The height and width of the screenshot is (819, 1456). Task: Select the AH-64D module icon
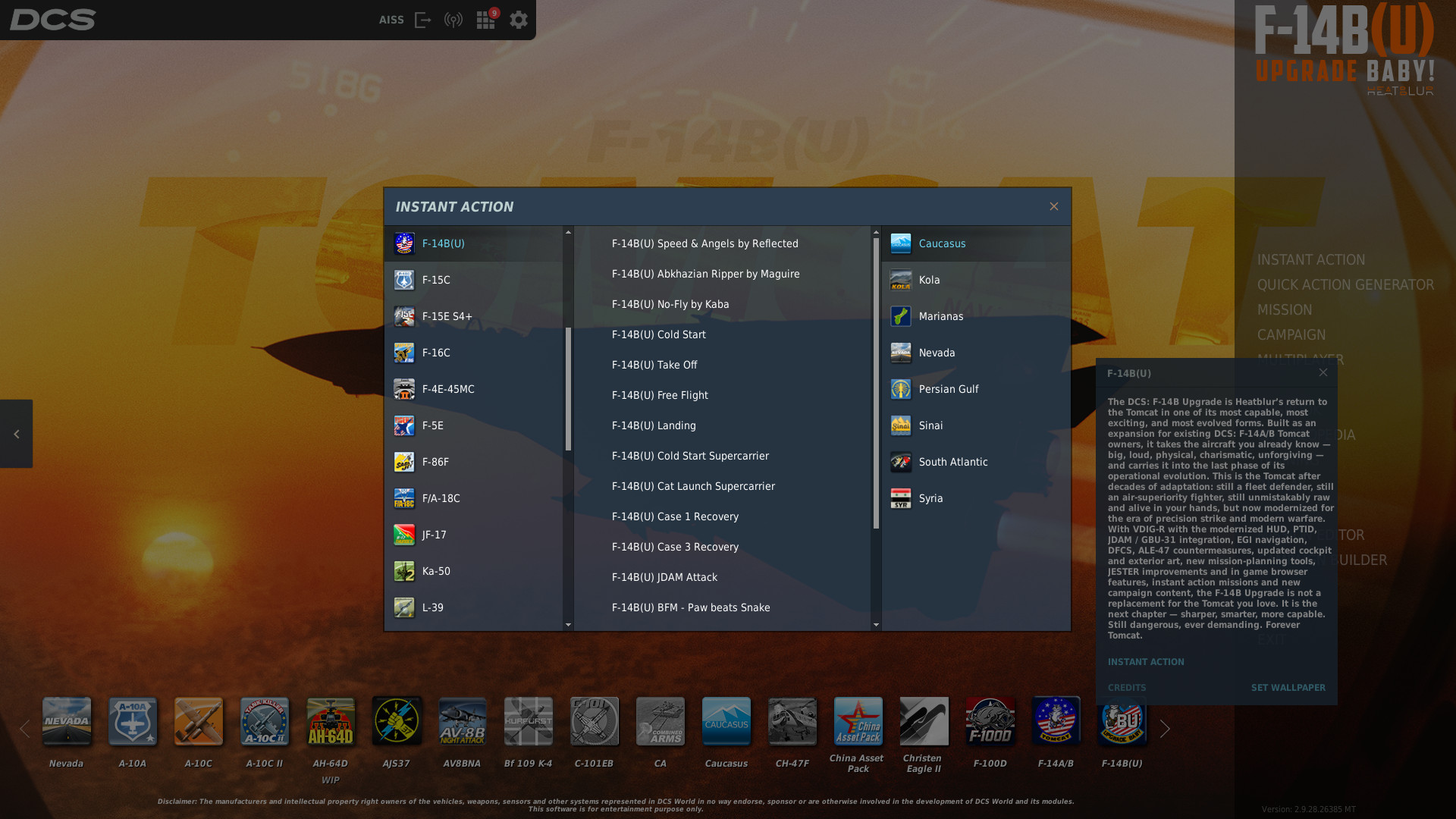(x=331, y=721)
